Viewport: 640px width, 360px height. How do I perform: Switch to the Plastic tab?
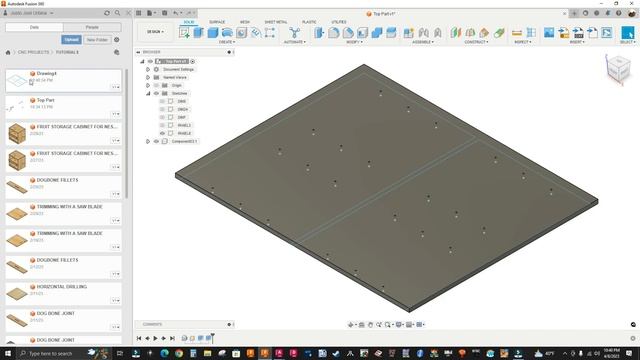coord(309,22)
